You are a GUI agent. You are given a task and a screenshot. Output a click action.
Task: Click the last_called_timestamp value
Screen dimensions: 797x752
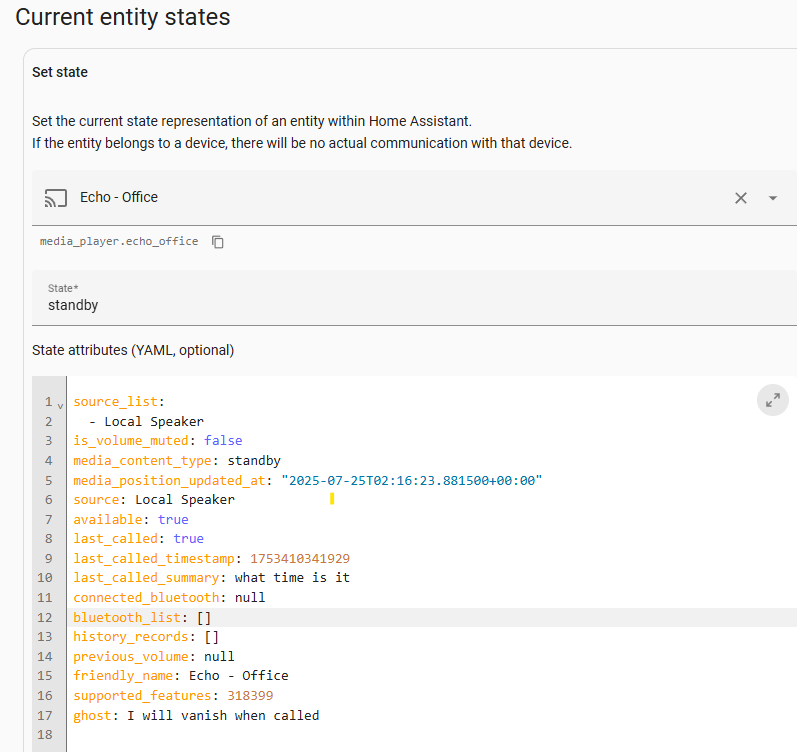point(300,558)
